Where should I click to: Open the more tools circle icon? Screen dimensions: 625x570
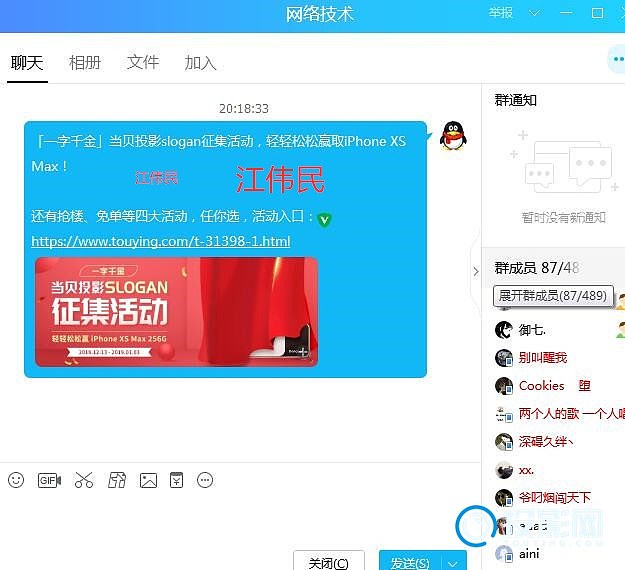pos(205,480)
